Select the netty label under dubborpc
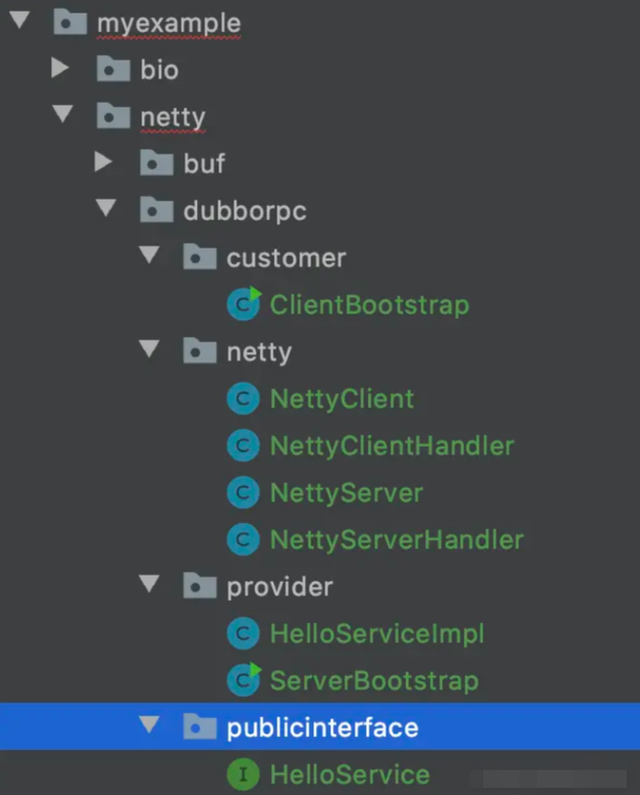 (x=259, y=352)
